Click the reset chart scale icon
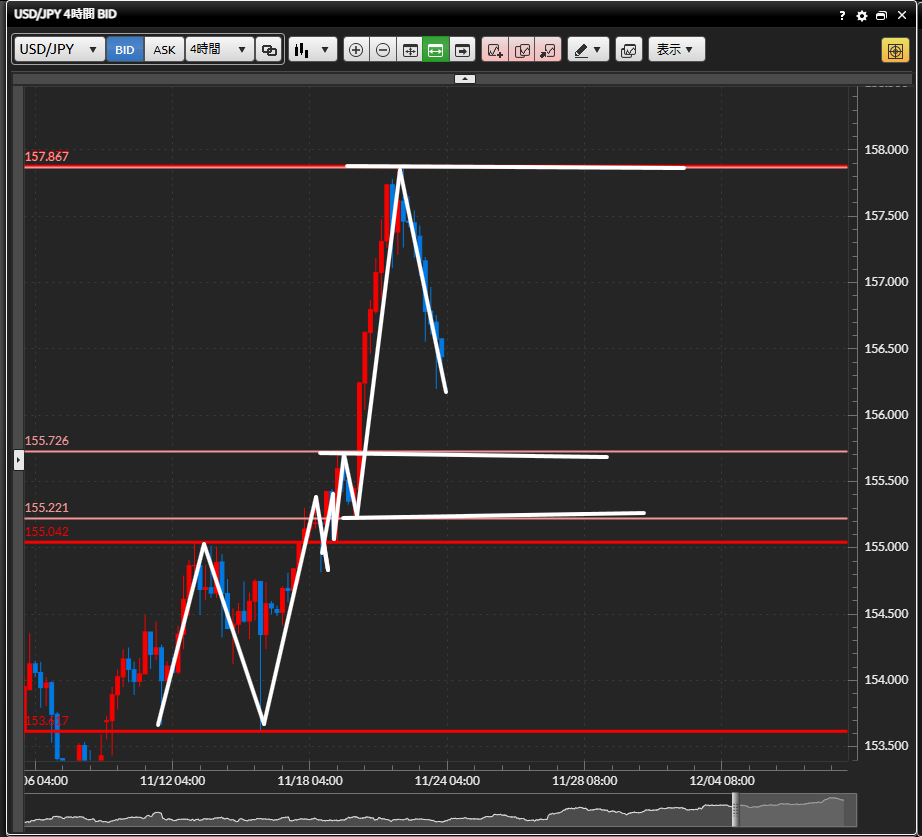This screenshot has width=922, height=837. coord(409,50)
